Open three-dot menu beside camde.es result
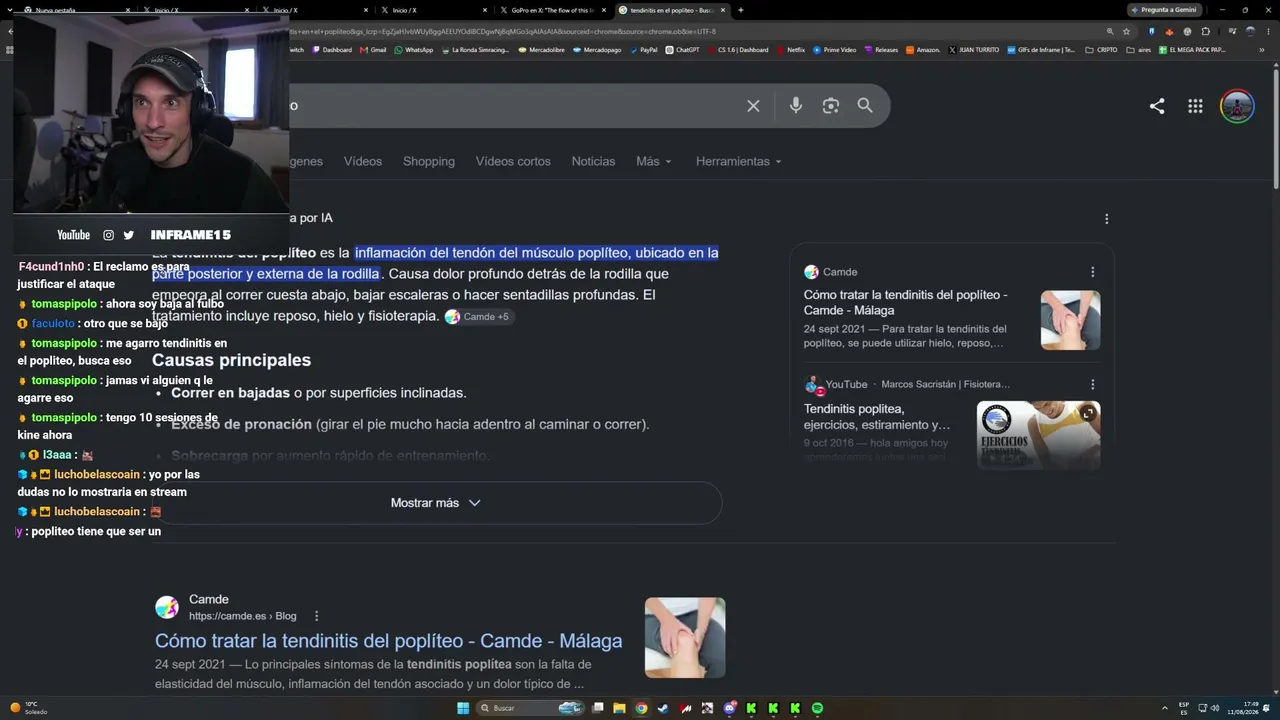The width and height of the screenshot is (1280, 720). (x=317, y=616)
